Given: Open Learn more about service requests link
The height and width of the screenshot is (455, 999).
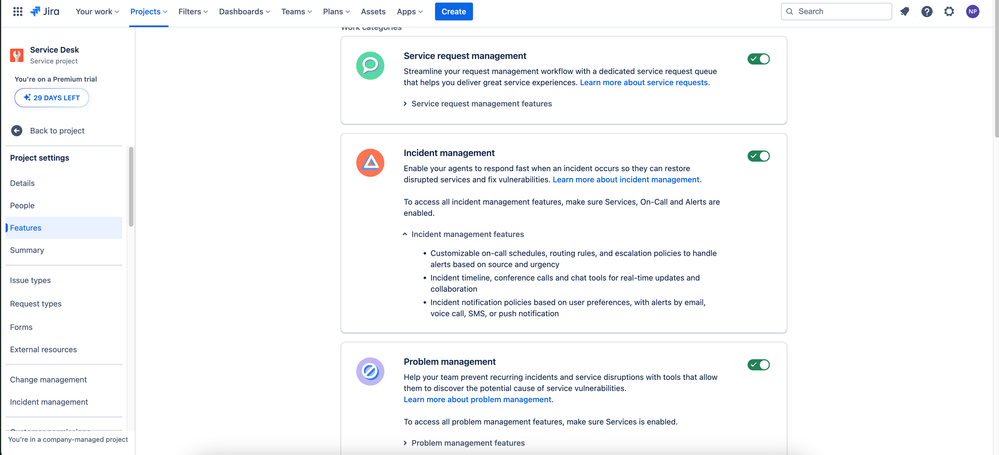Looking at the screenshot, I should coord(645,83).
